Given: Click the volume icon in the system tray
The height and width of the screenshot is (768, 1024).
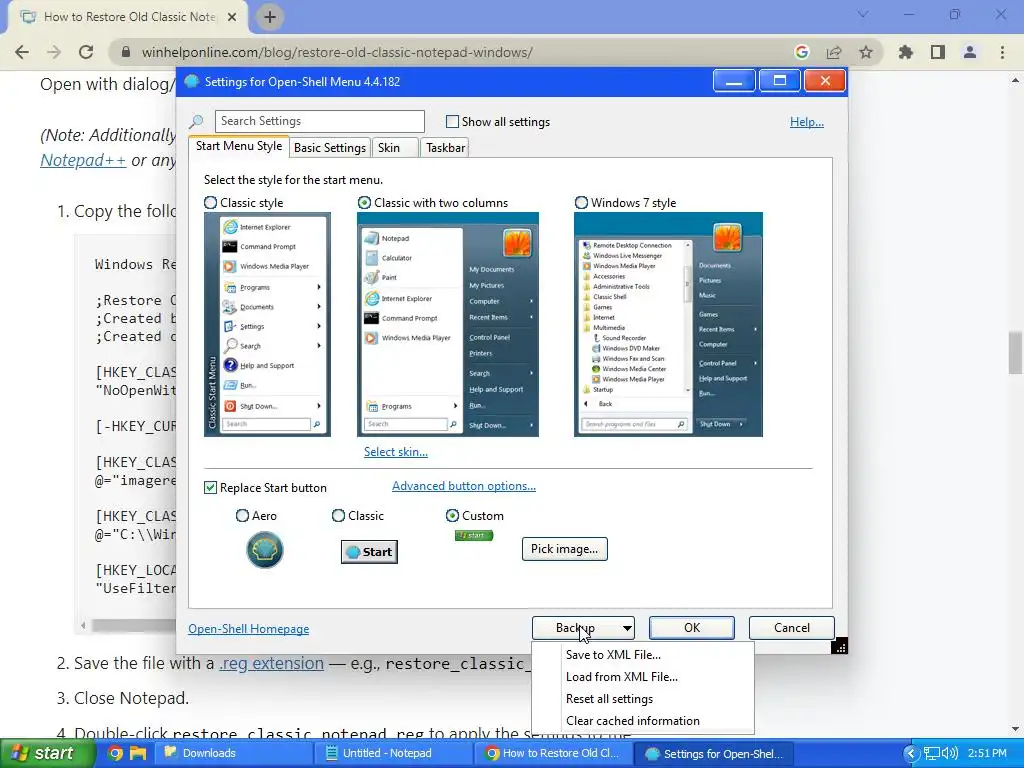Looking at the screenshot, I should 951,753.
